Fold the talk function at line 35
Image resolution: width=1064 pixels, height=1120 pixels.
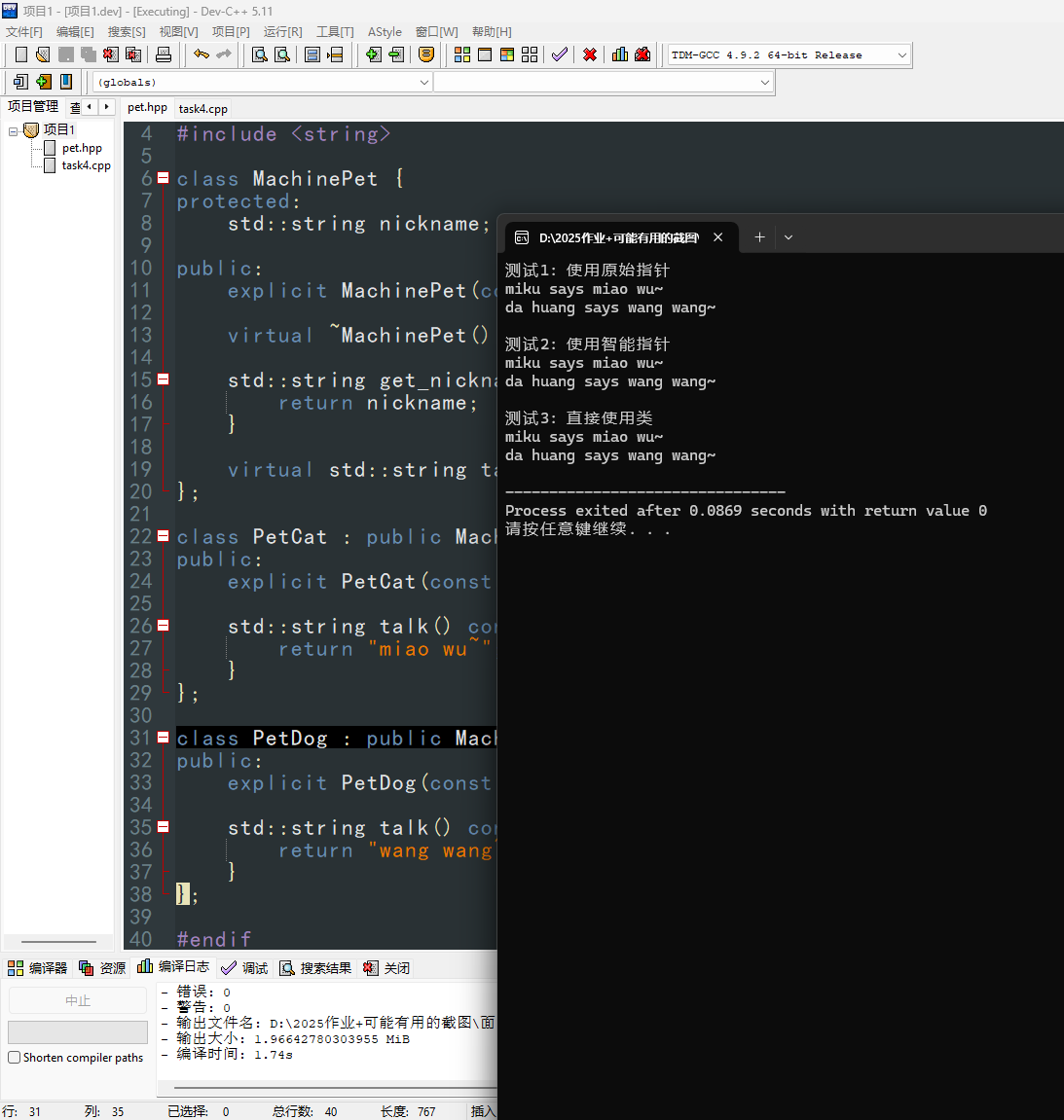click(163, 827)
